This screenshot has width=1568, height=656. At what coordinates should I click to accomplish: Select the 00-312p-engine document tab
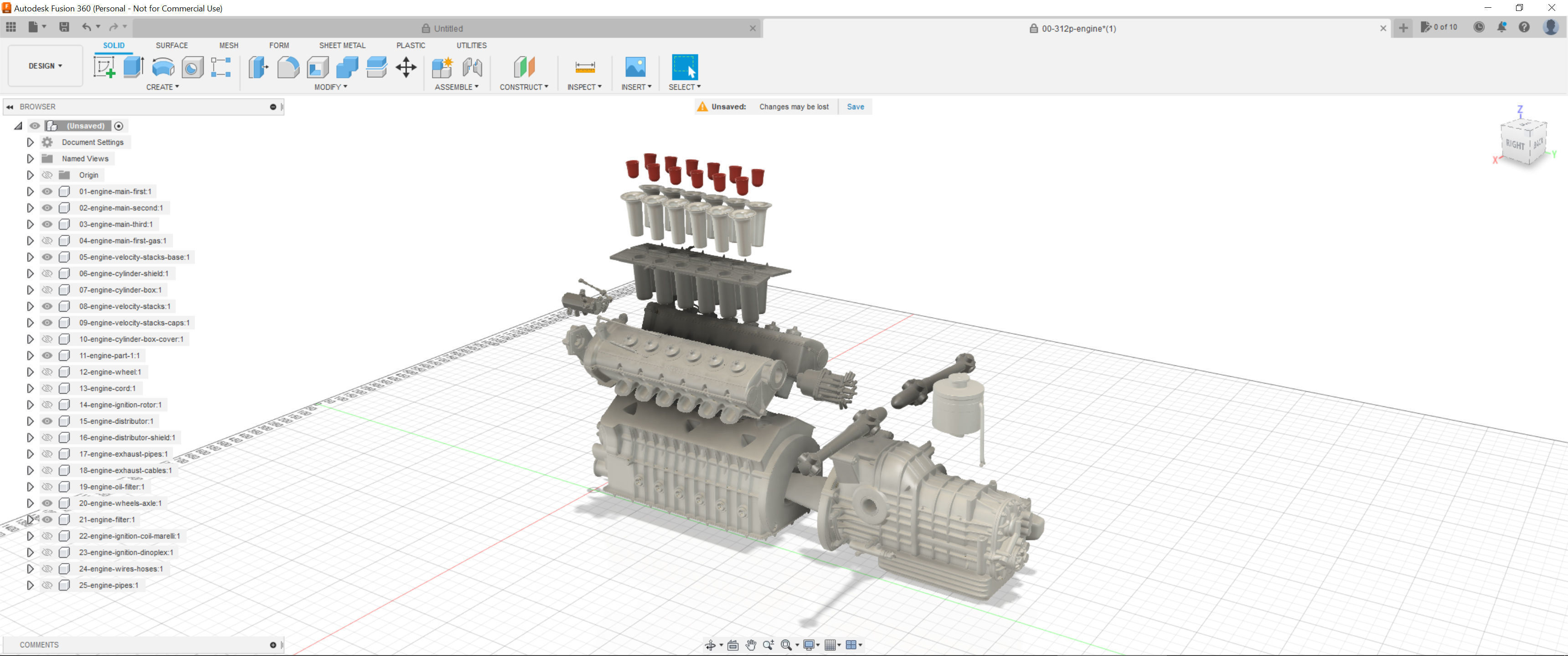click(1078, 28)
